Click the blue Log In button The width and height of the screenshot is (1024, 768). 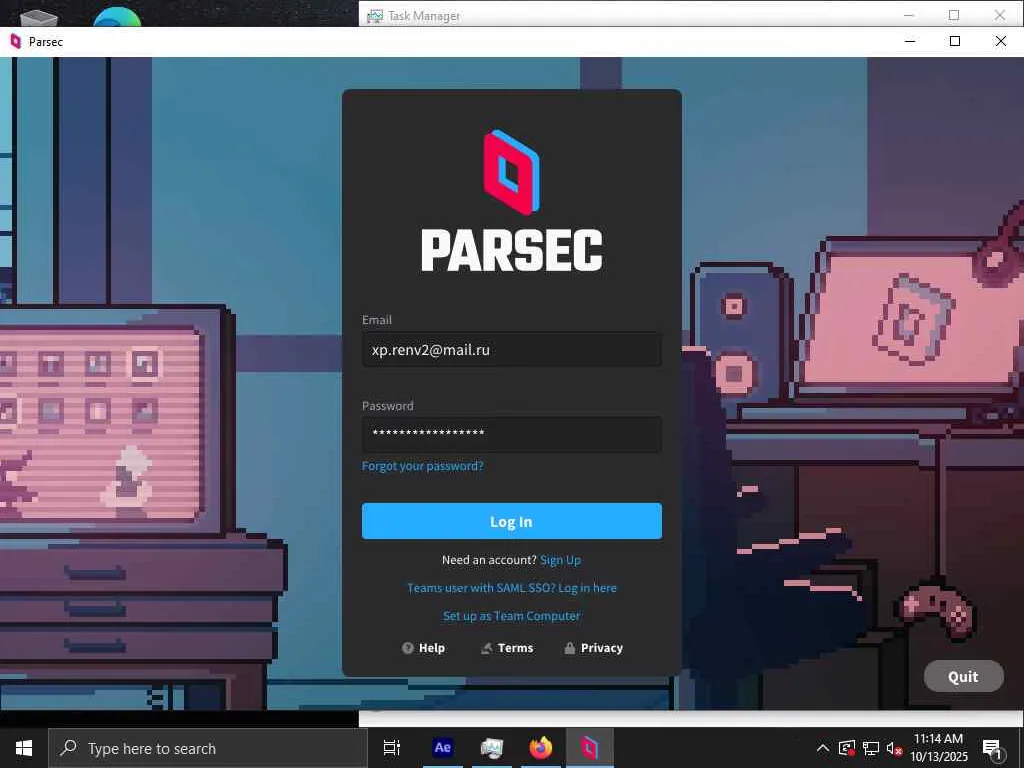click(511, 521)
